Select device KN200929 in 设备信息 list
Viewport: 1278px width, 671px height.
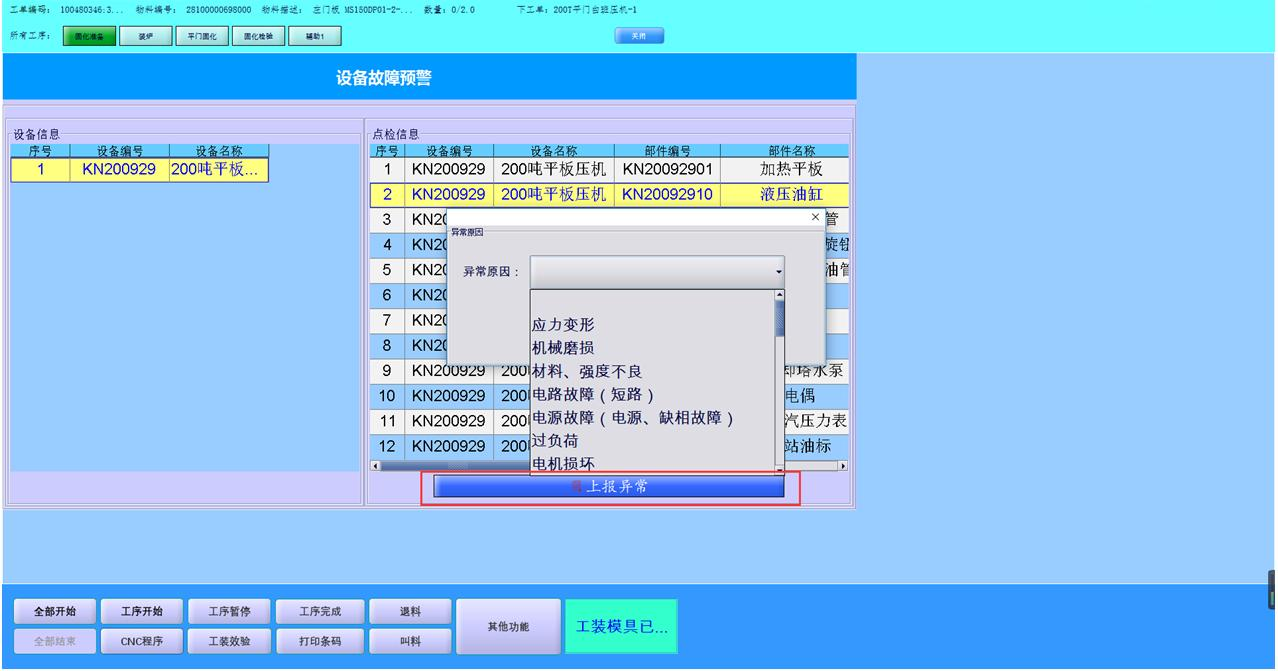pos(119,170)
